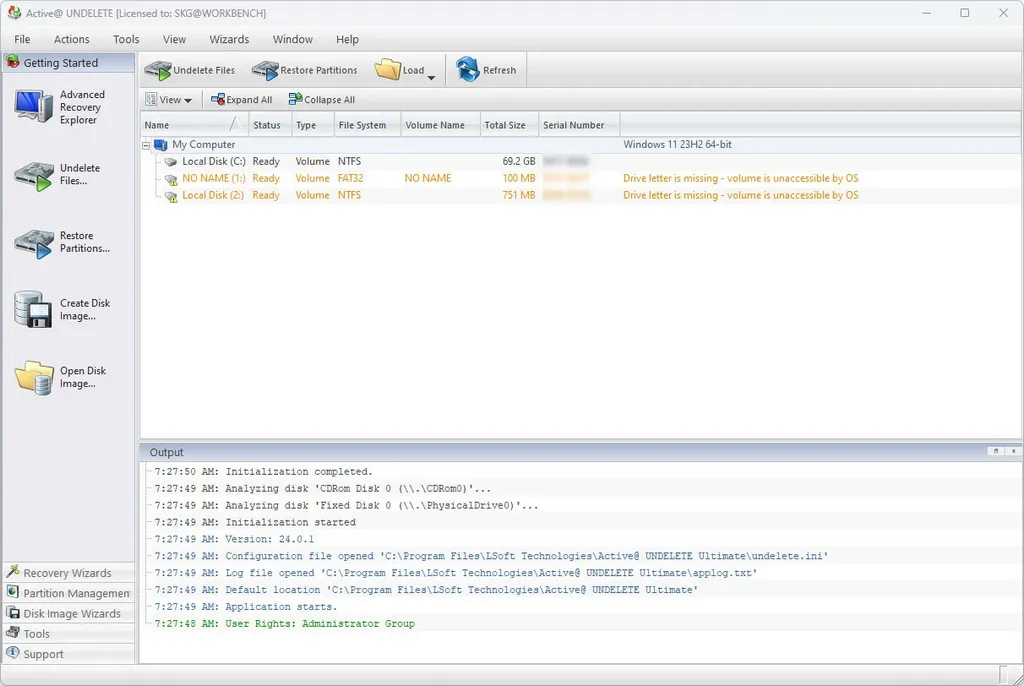Screen dimensions: 1024x686
Task: Open the Tools sidebar section
Action: tap(69, 634)
